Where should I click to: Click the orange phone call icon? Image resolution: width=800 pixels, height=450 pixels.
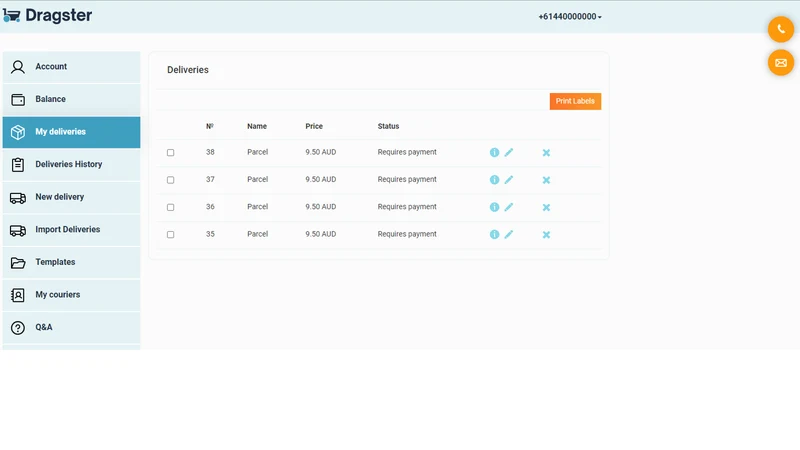781,30
